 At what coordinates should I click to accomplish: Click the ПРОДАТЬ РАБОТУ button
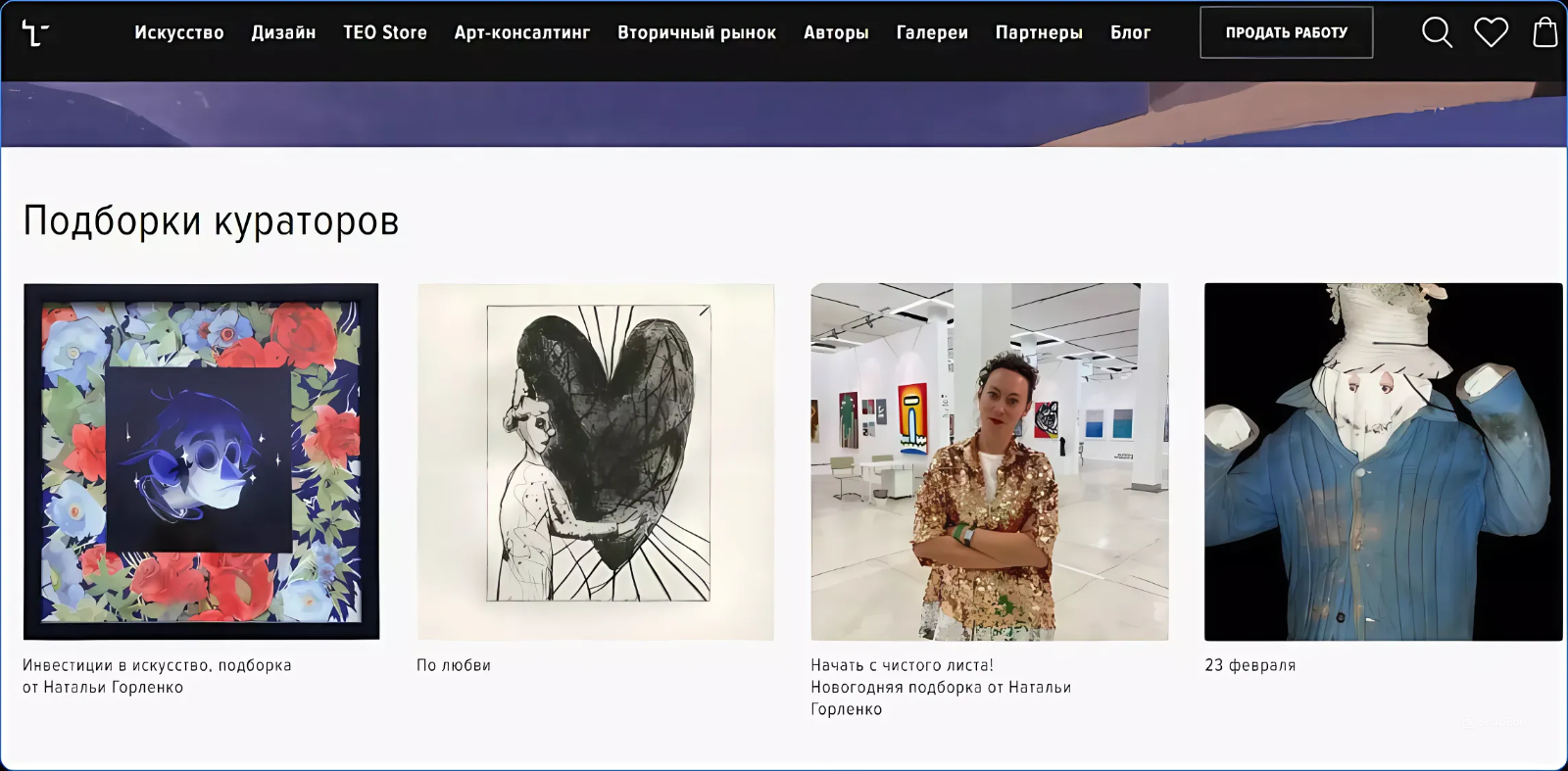click(1286, 32)
